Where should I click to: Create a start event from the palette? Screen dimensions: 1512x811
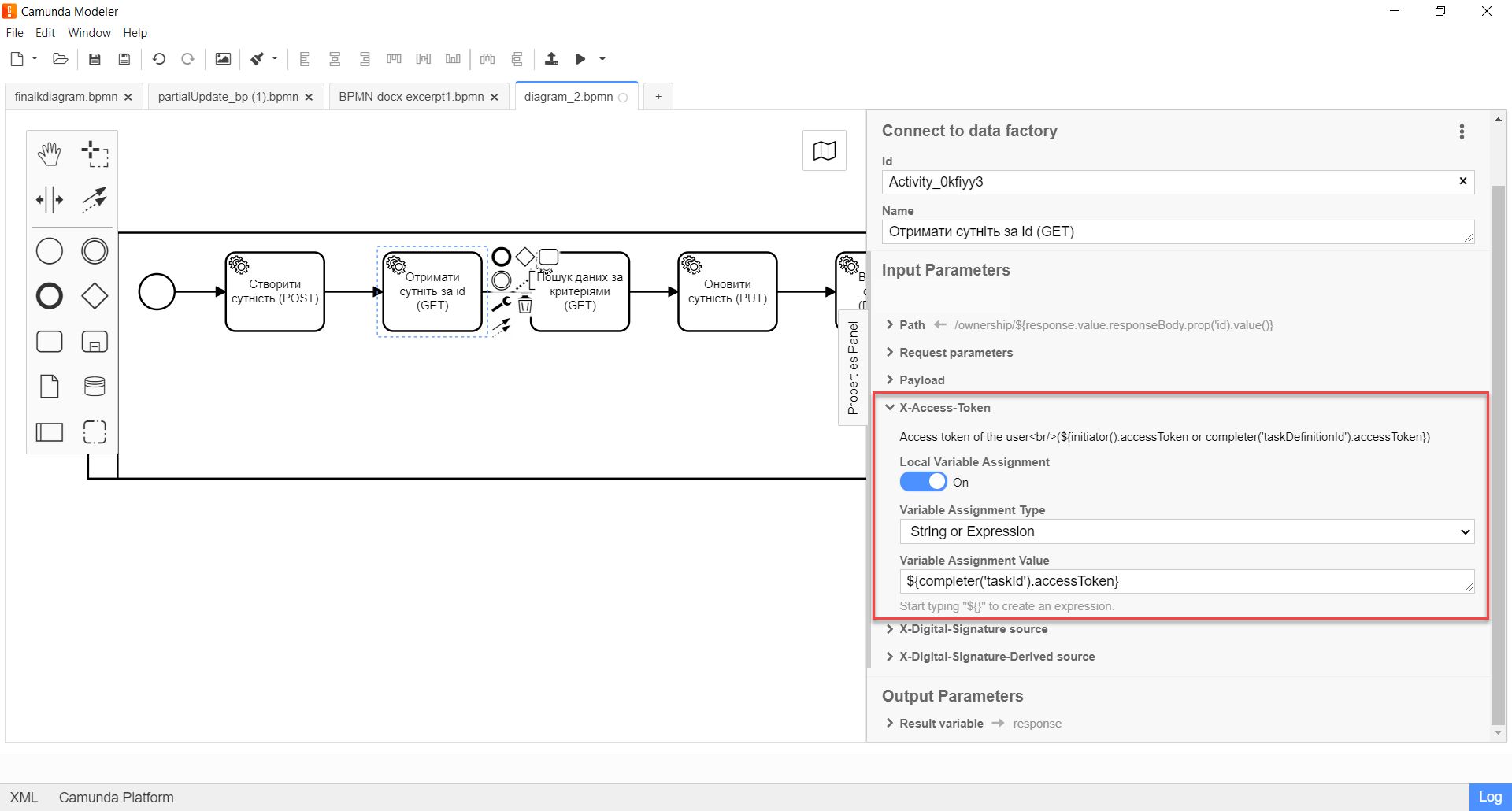pyautogui.click(x=50, y=251)
